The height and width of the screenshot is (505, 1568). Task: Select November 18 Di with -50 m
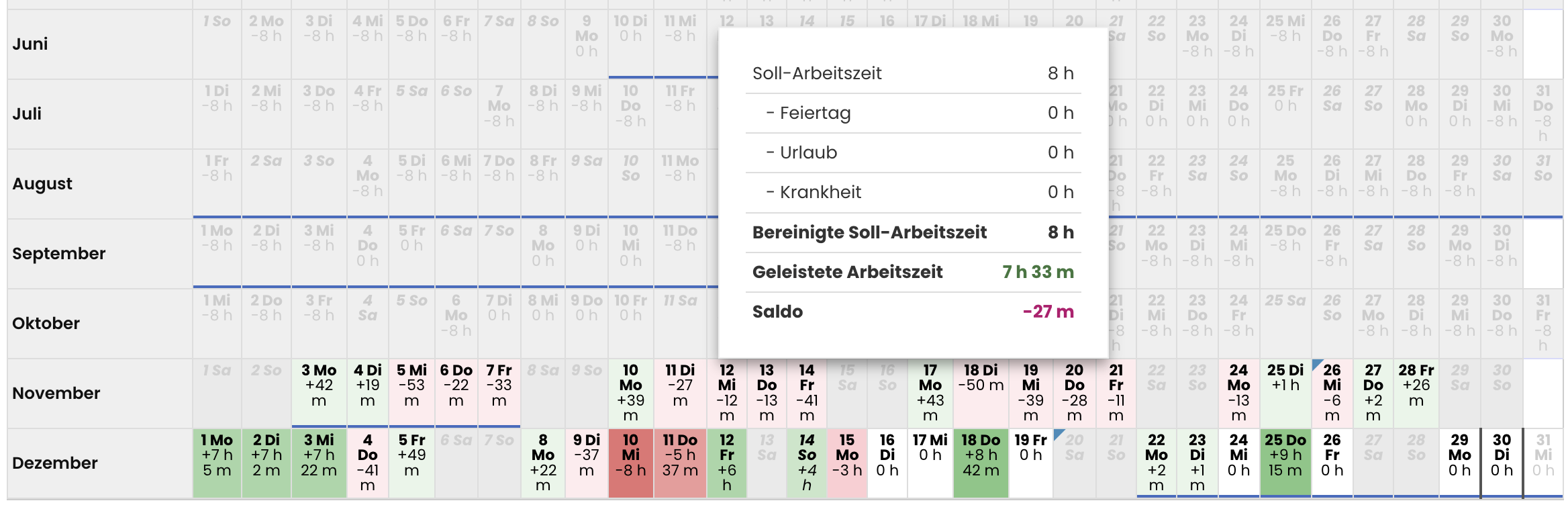981,393
